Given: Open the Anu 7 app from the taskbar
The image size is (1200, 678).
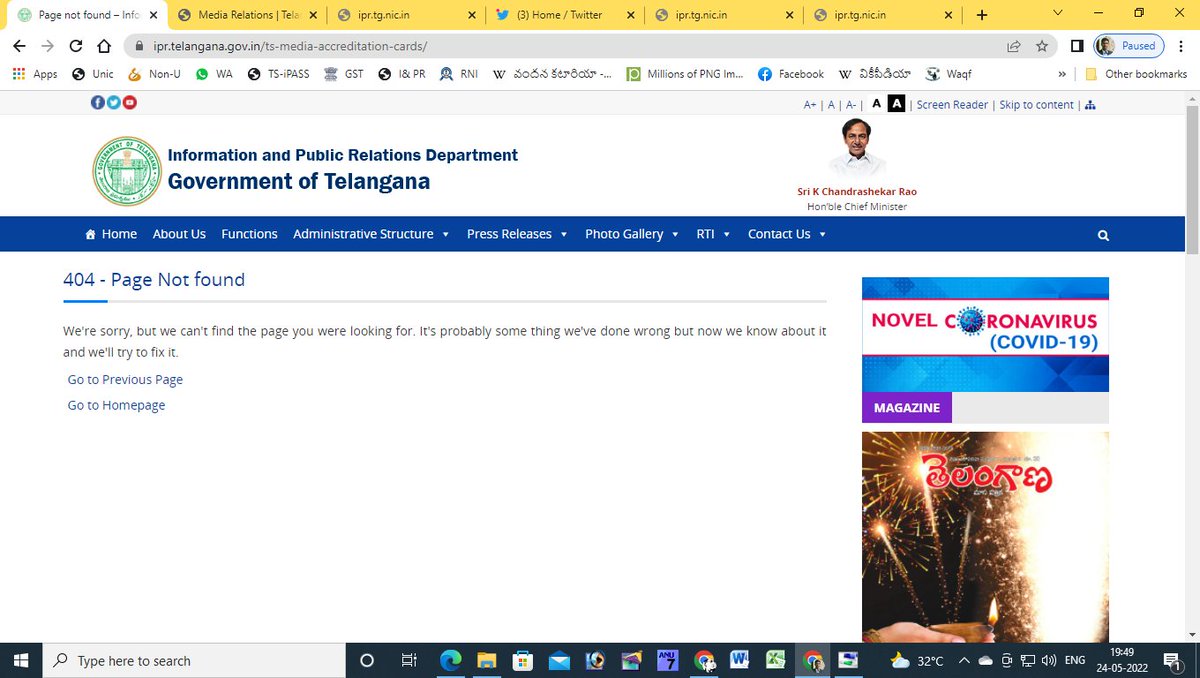Looking at the screenshot, I should 667,660.
